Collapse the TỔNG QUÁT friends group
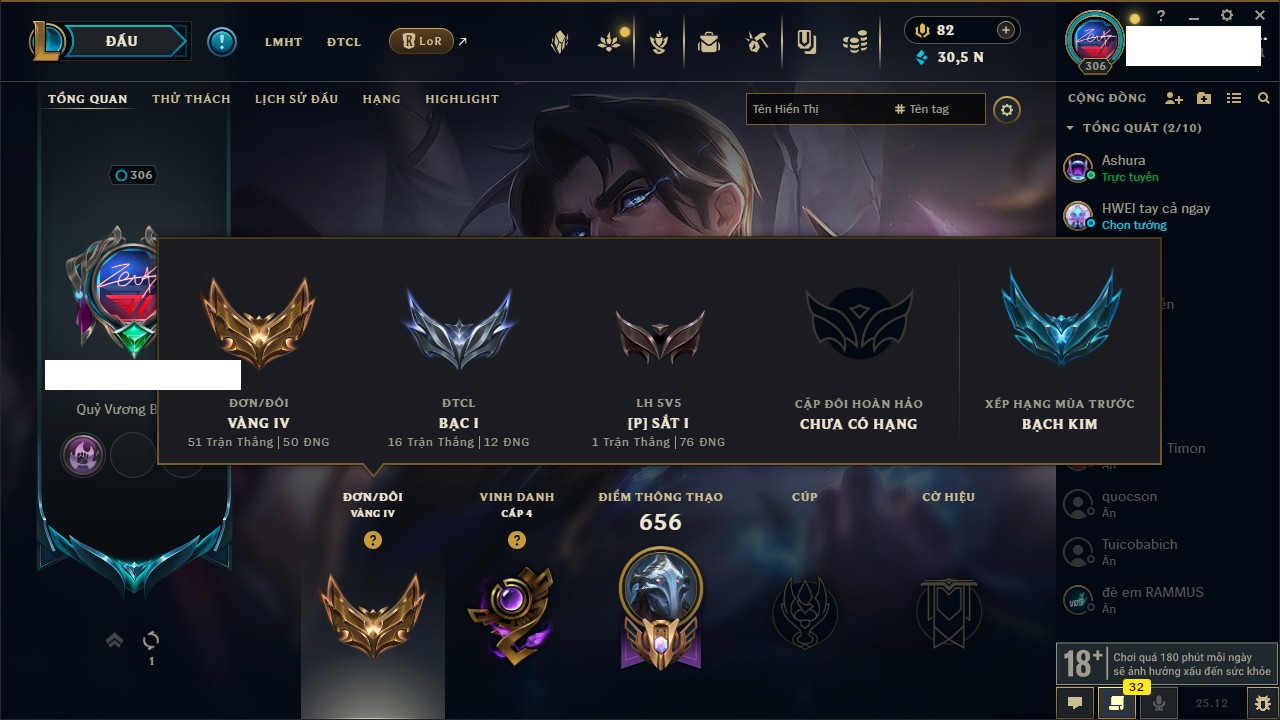 1070,128
